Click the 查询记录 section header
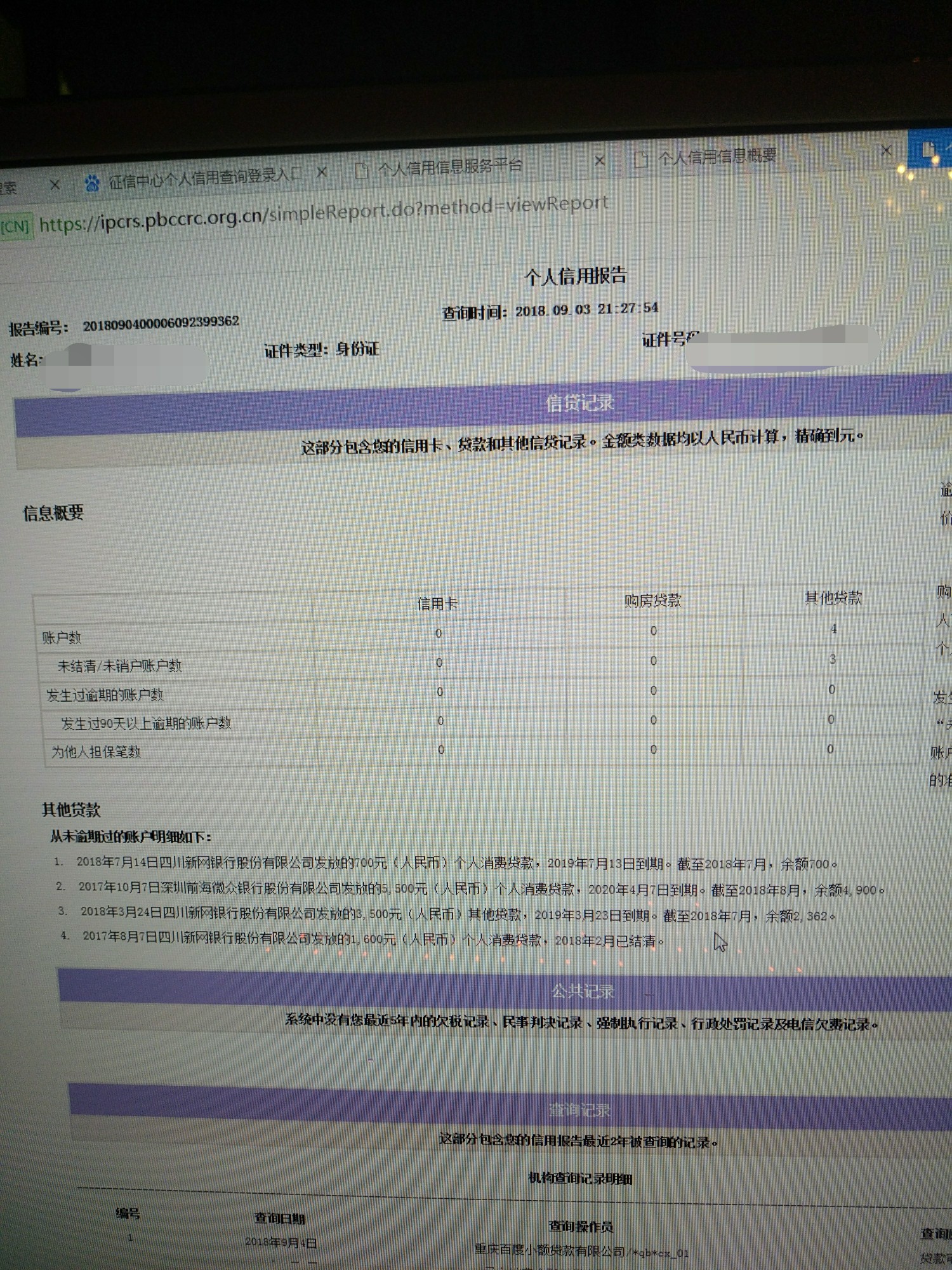The height and width of the screenshot is (1270, 952). tap(579, 1110)
